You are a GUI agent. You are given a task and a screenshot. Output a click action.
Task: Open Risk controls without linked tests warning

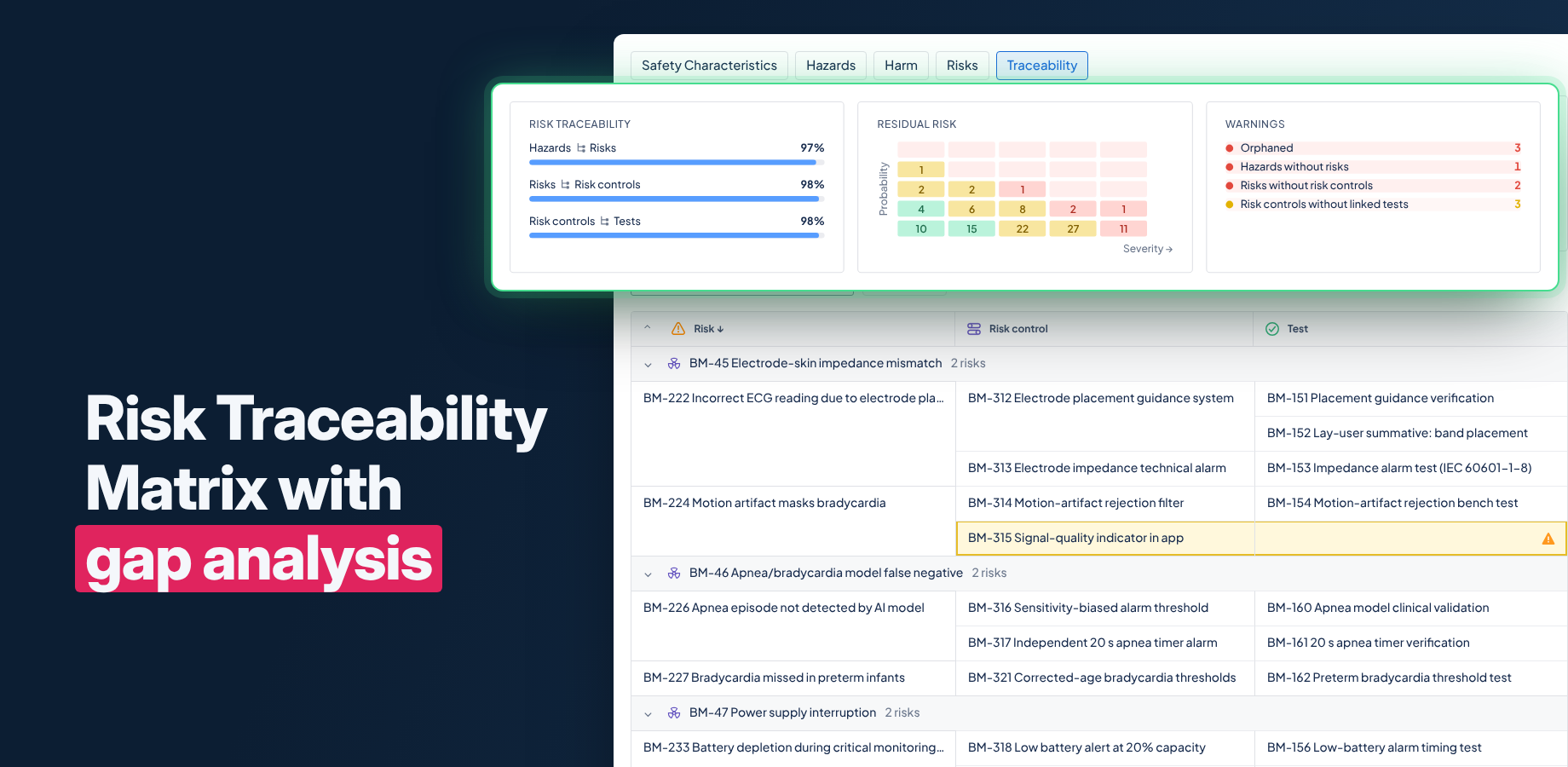coord(1373,205)
